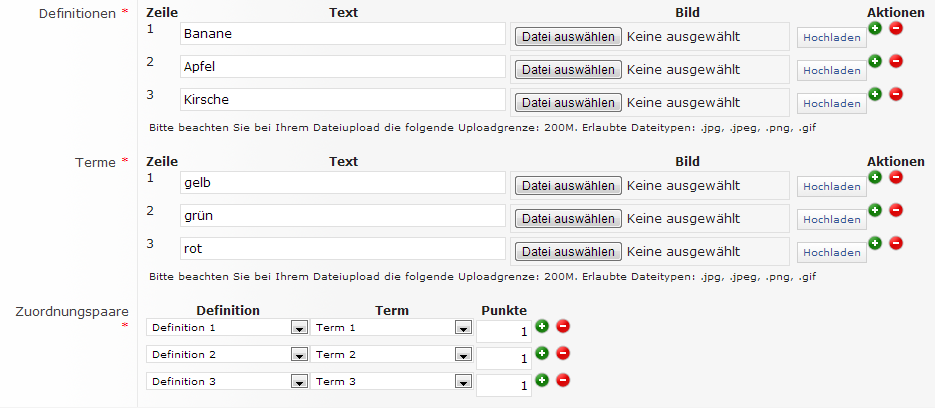Add a pair after Definition 1 pair
The image size is (935, 408).
click(x=542, y=326)
